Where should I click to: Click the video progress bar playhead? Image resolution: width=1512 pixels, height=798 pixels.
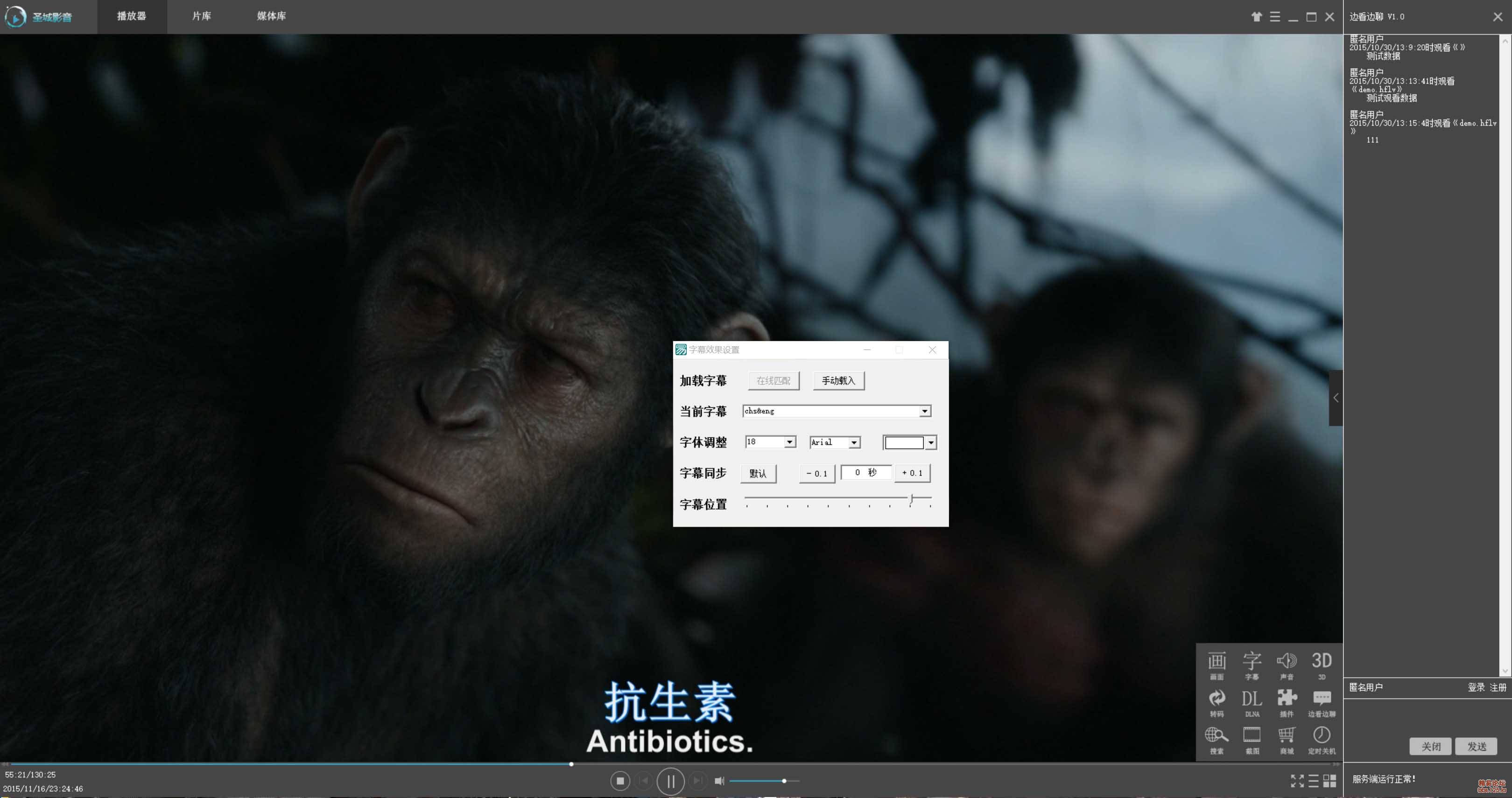click(x=571, y=764)
